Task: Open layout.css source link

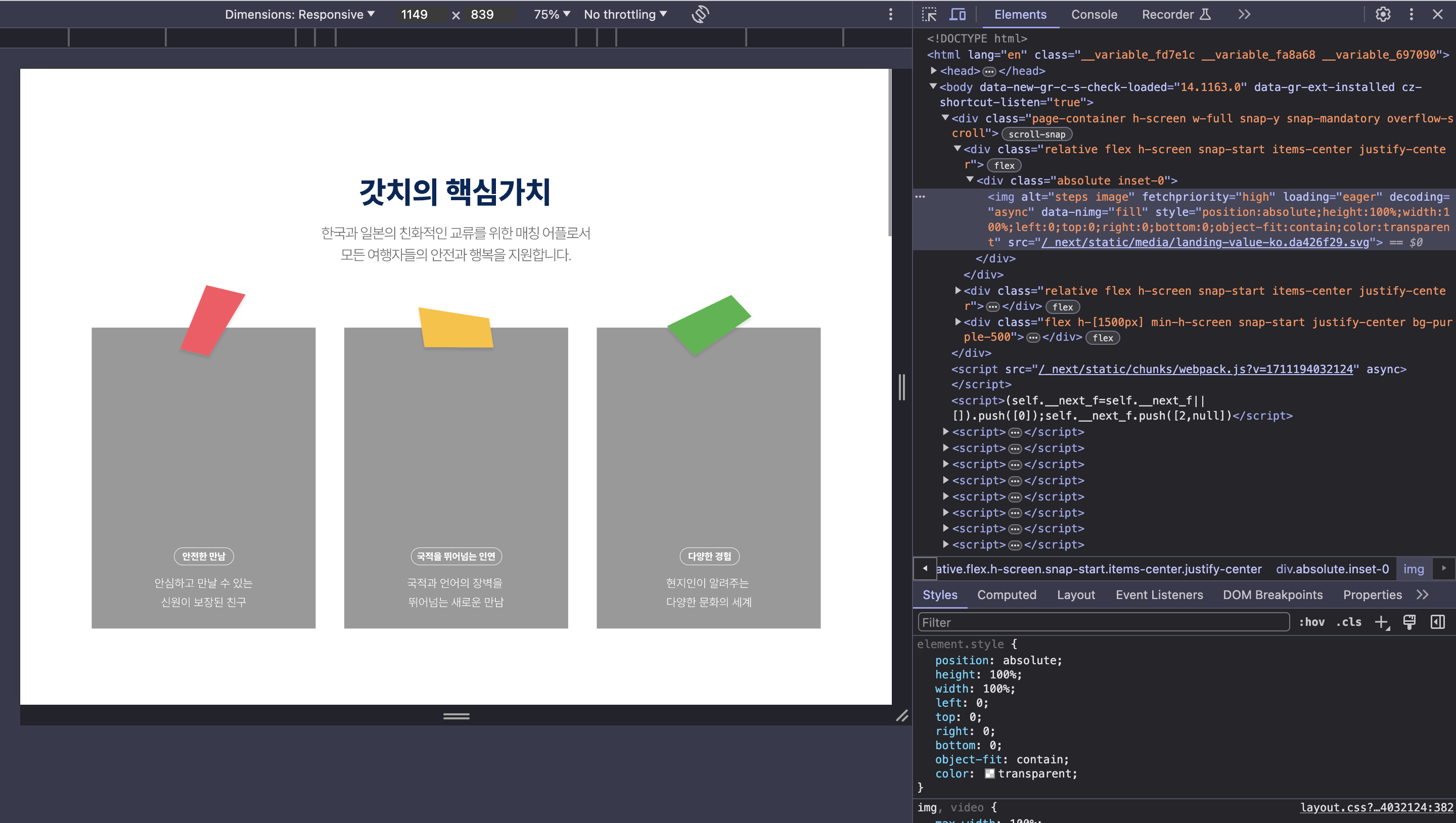Action: (1376, 807)
